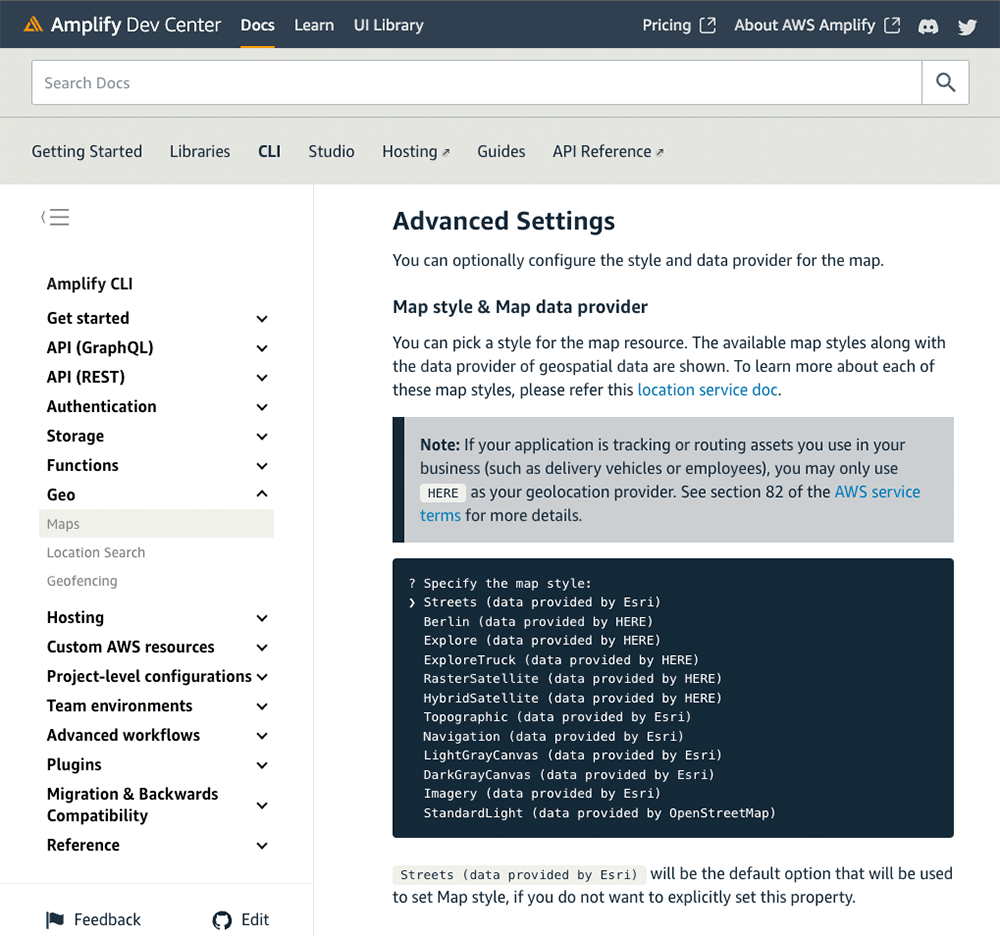This screenshot has width=1000, height=936.
Task: Select Maps in the Geo submenu
Action: [156, 523]
